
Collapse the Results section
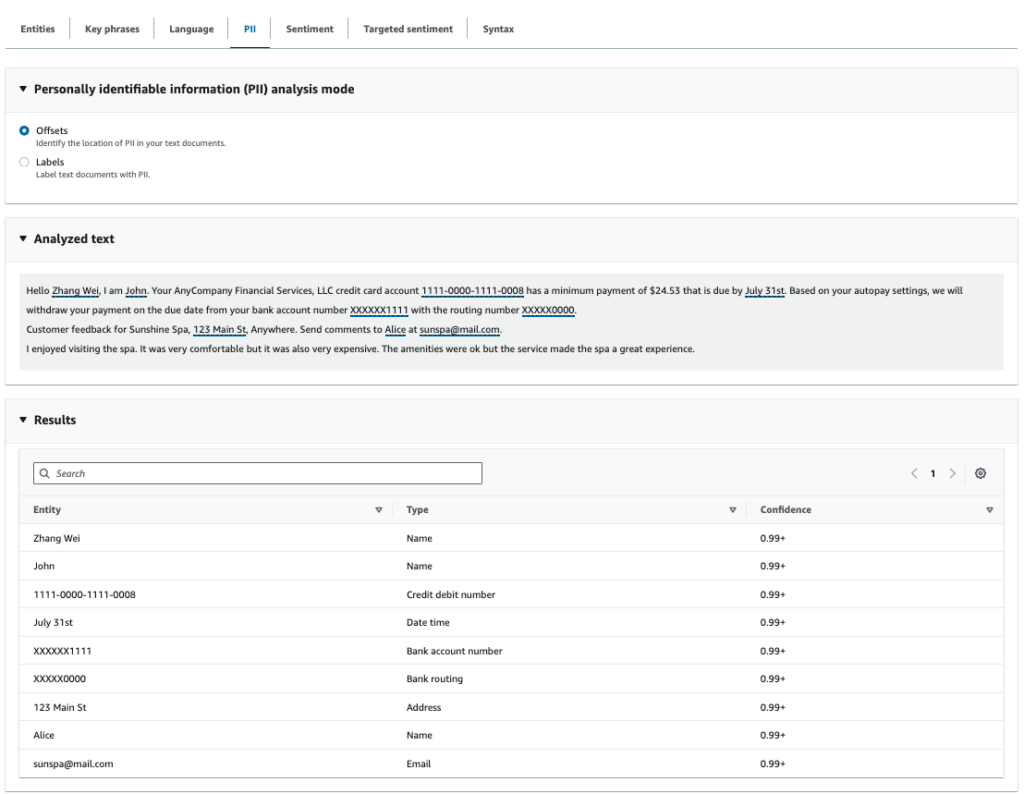[22, 420]
